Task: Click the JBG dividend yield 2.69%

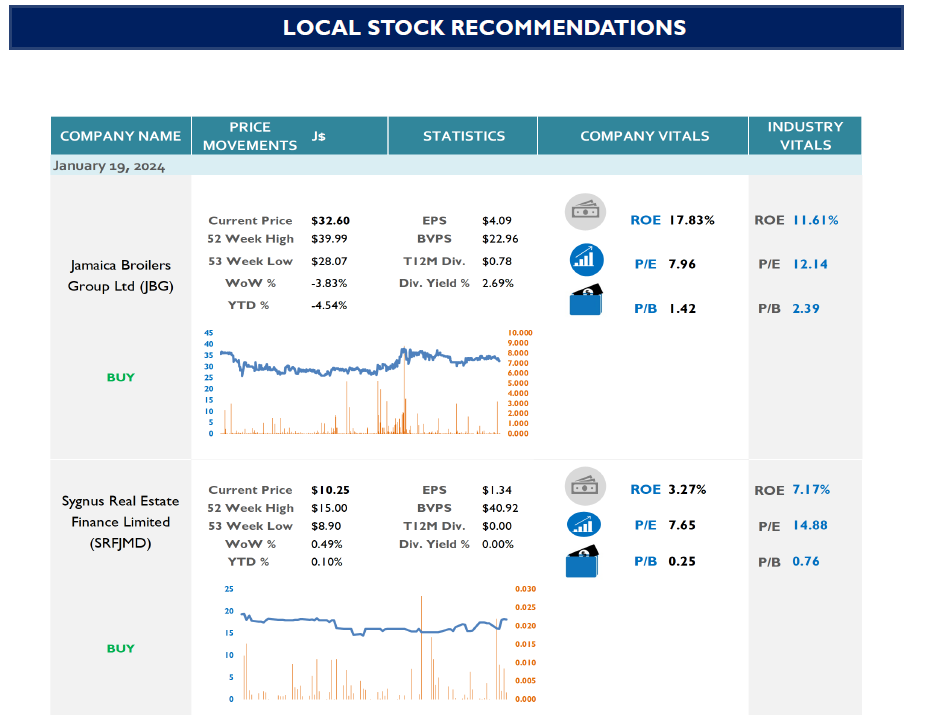Action: (498, 283)
